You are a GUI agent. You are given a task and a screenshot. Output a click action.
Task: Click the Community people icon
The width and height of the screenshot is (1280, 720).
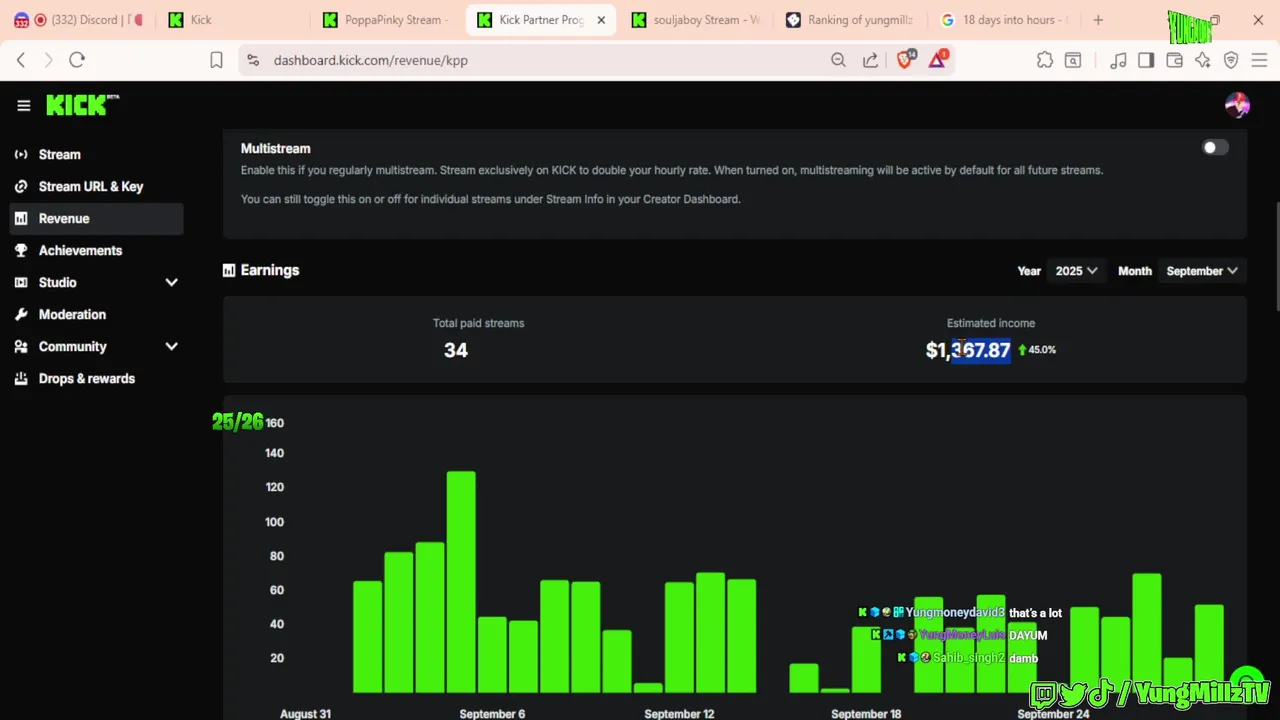pos(21,346)
